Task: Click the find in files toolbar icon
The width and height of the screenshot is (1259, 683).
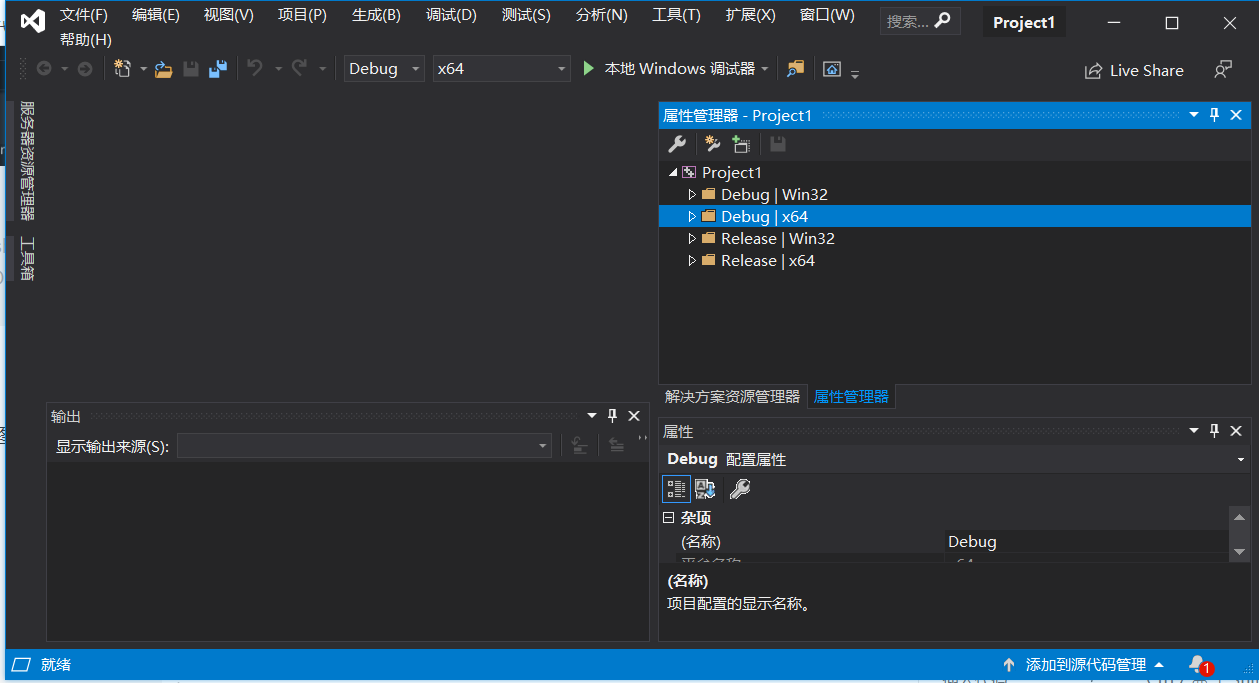Action: point(795,69)
